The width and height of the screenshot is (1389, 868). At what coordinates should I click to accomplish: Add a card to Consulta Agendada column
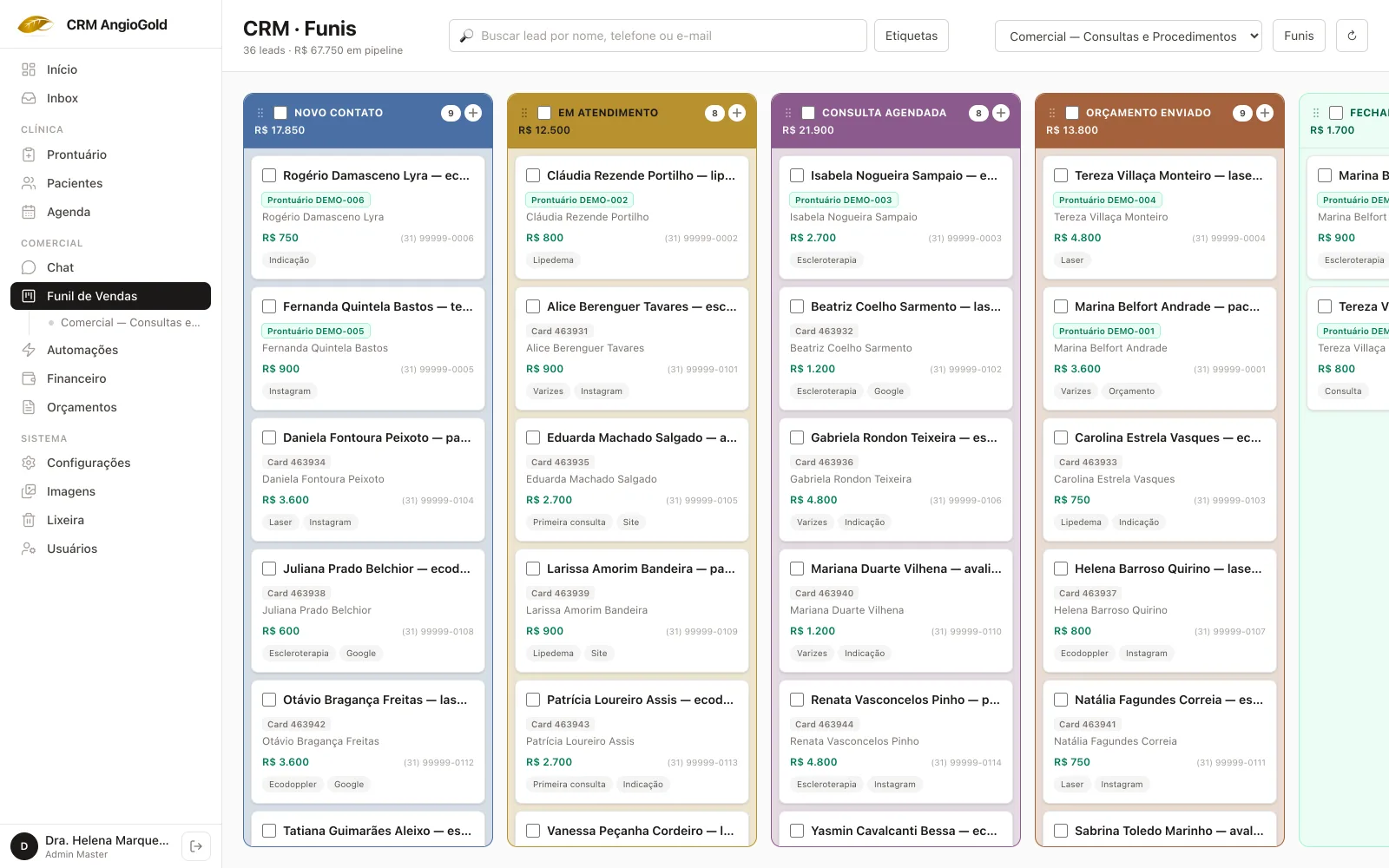1001,113
